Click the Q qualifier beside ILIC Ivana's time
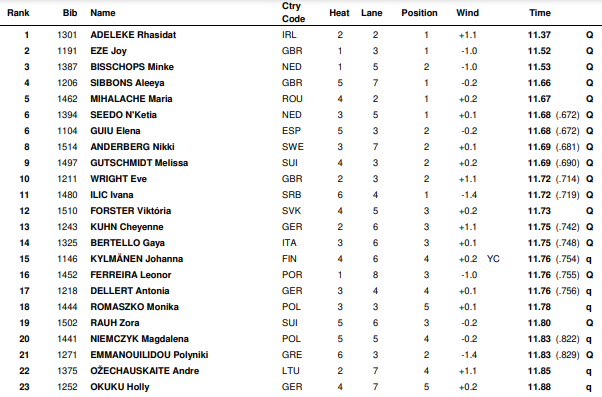602x397 pixels. tap(589, 195)
